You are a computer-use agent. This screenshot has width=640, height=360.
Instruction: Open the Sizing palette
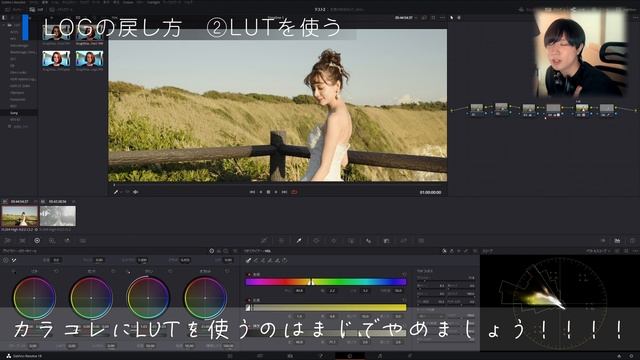coord(403,241)
